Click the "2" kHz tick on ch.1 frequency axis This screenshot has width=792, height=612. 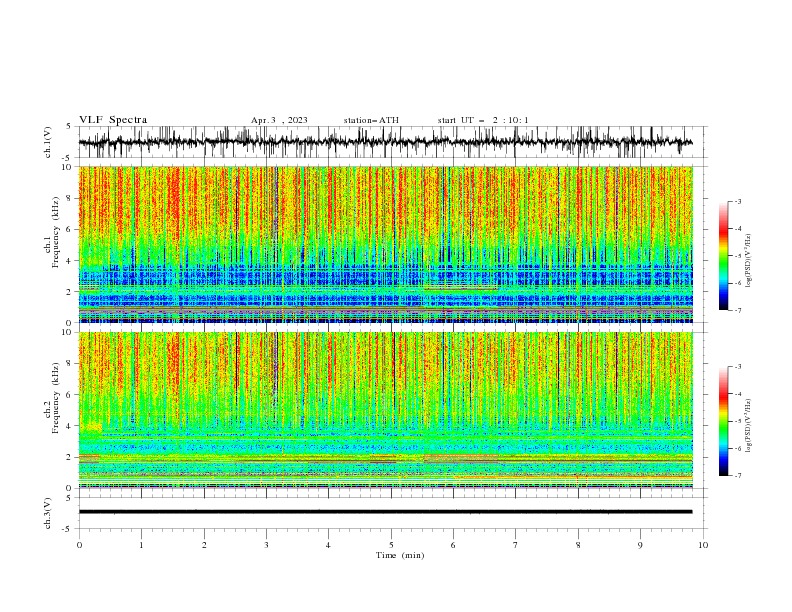point(70,292)
